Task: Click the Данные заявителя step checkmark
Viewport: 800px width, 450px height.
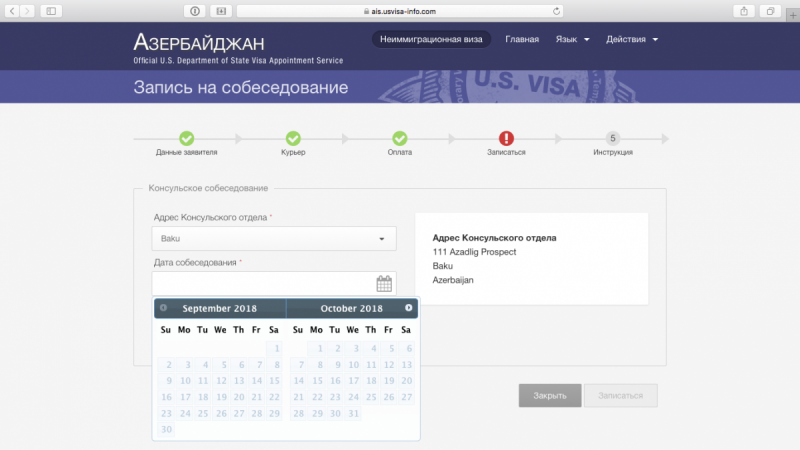Action: (186, 138)
